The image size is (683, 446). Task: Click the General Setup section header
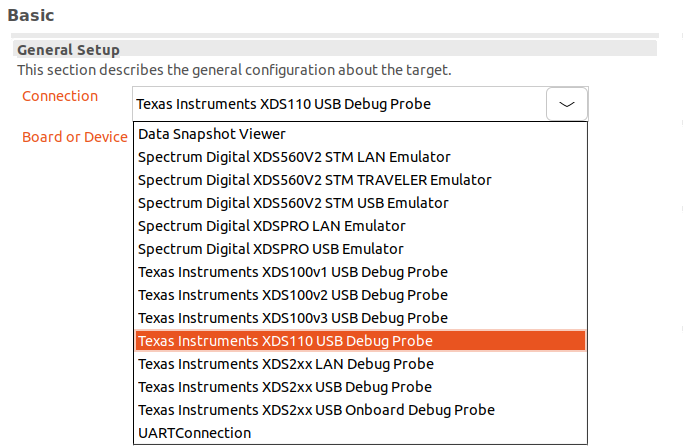(68, 50)
